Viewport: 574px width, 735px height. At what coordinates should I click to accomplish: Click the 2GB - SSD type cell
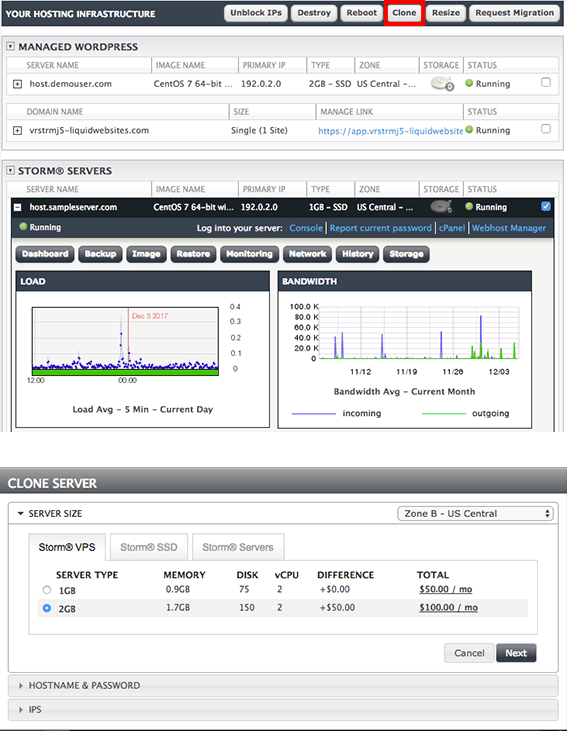pyautogui.click(x=330, y=84)
